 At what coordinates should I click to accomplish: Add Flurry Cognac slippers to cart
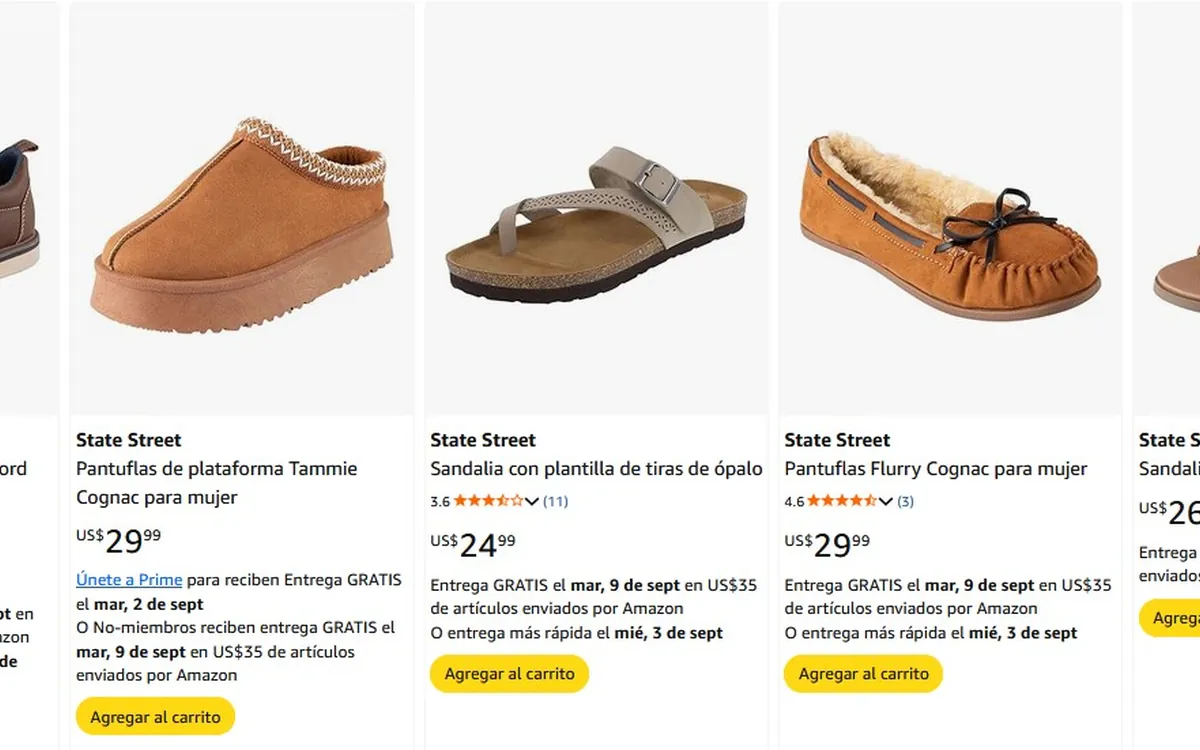point(863,674)
